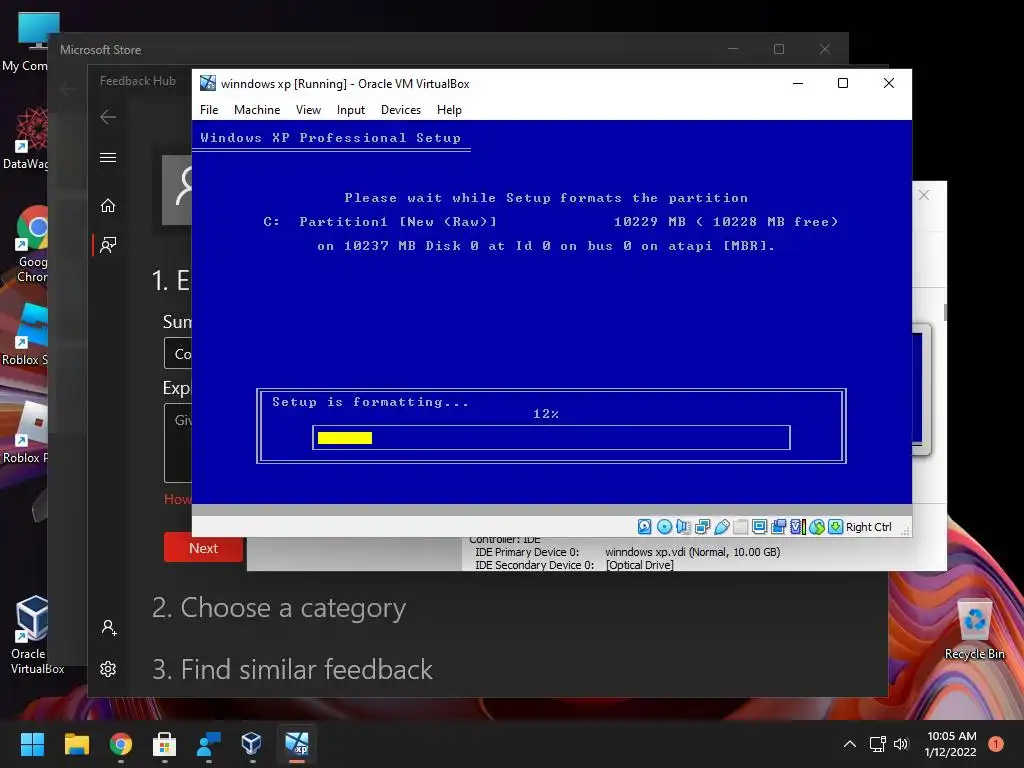Expand '2. Choose a category' section
The width and height of the screenshot is (1024, 768).
(279, 607)
